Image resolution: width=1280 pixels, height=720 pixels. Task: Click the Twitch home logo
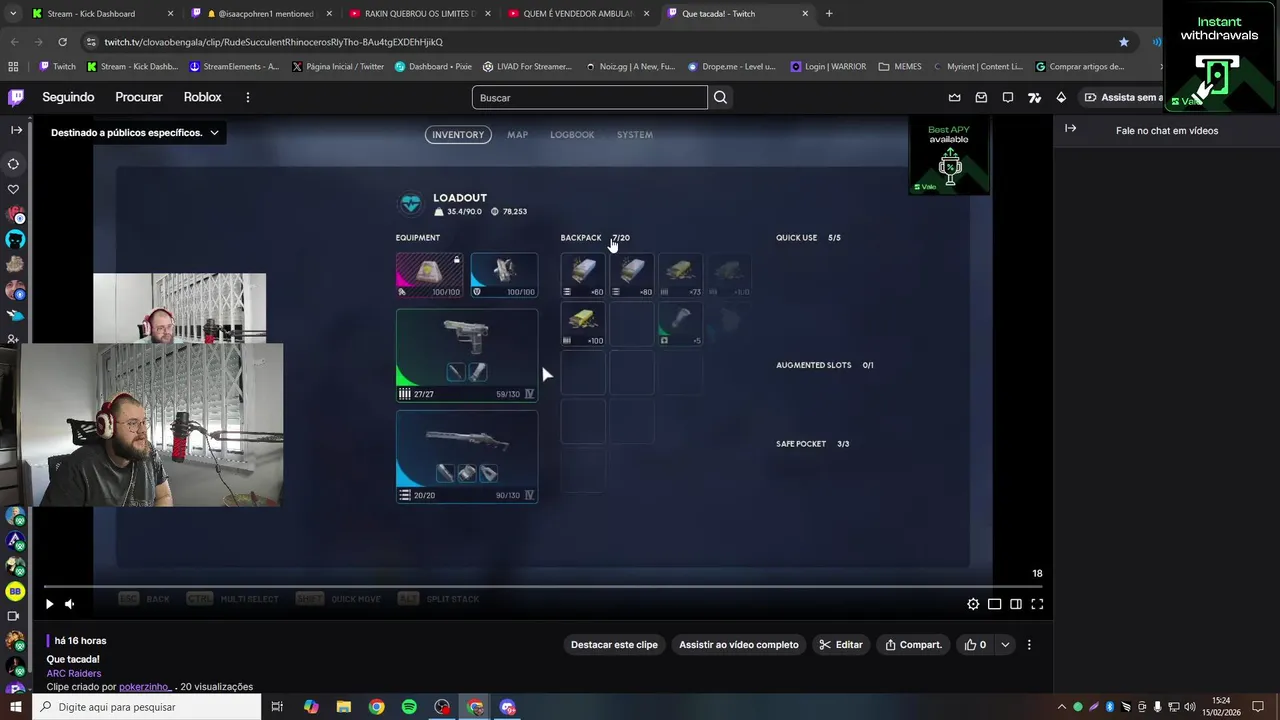tap(16, 97)
